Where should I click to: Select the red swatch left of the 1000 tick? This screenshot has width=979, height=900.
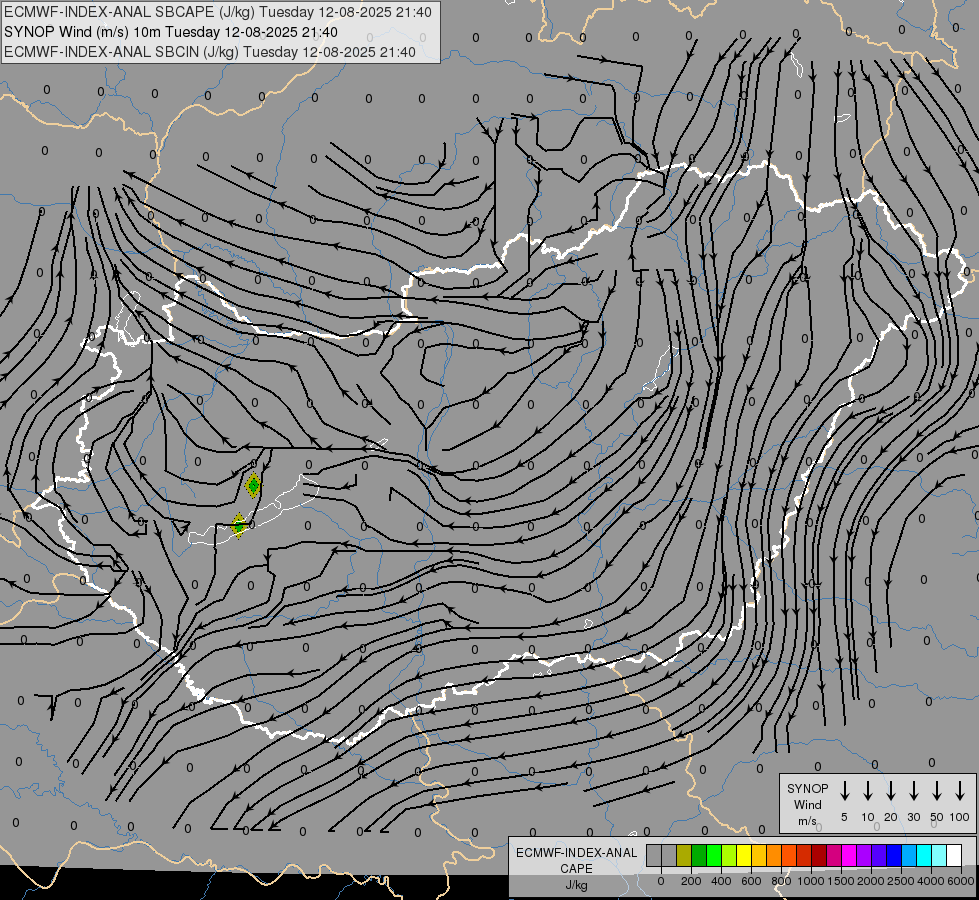[x=805, y=855]
